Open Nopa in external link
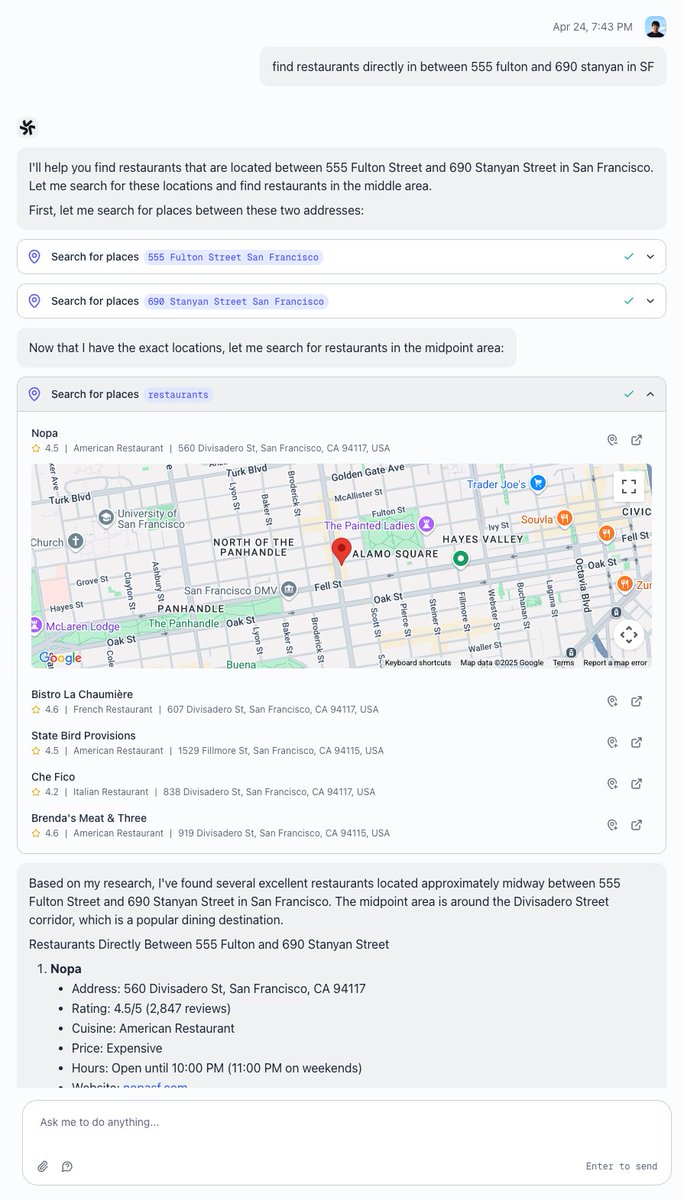Image resolution: width=684 pixels, height=1200 pixels. (x=637, y=440)
